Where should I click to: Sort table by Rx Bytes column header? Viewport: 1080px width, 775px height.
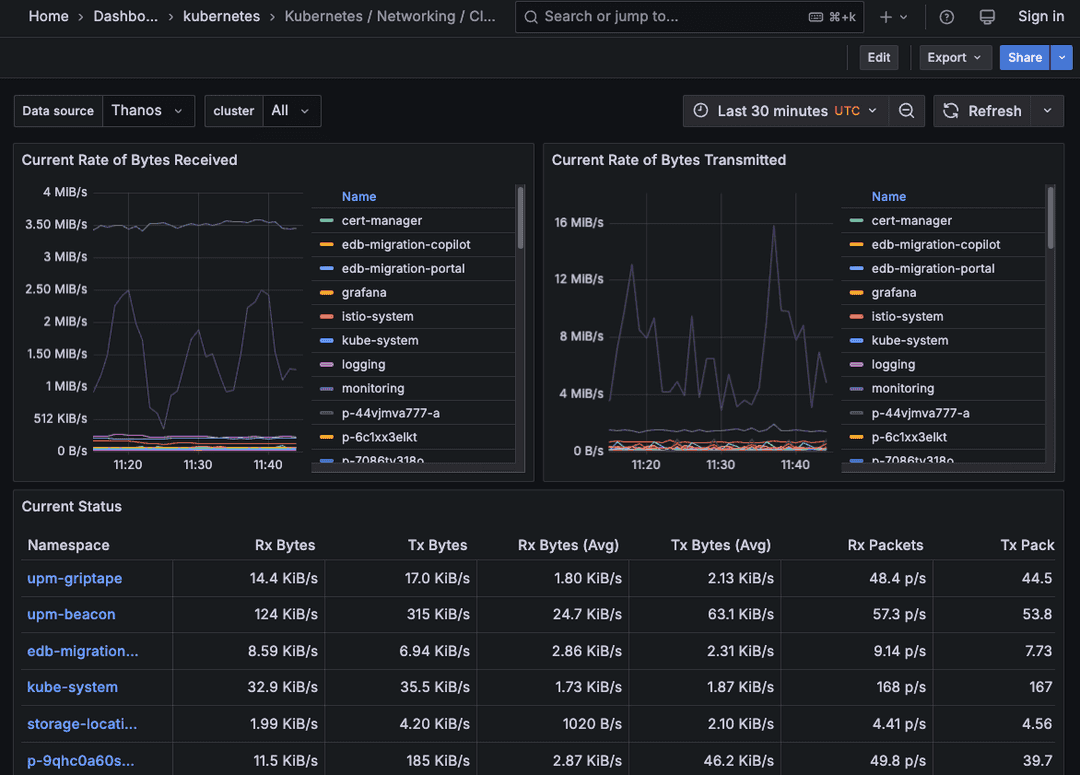pyautogui.click(x=284, y=545)
